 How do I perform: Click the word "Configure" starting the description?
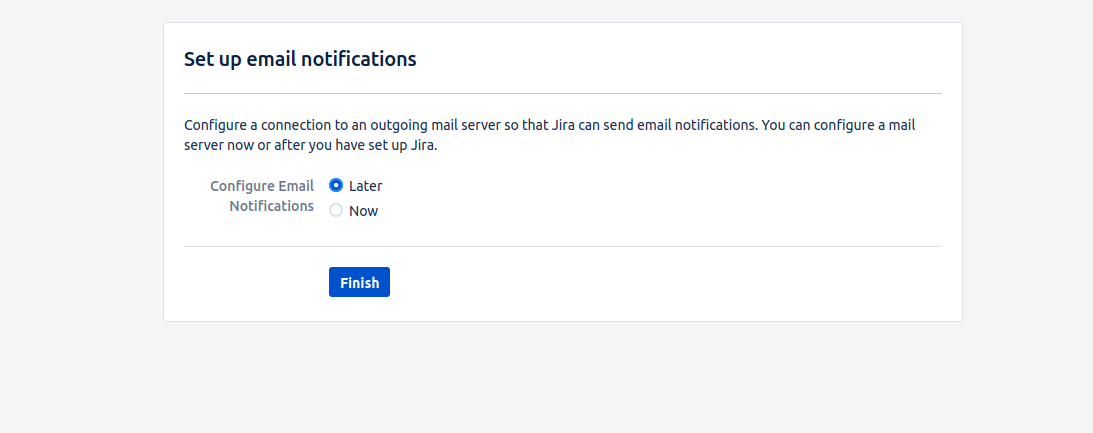pos(215,126)
